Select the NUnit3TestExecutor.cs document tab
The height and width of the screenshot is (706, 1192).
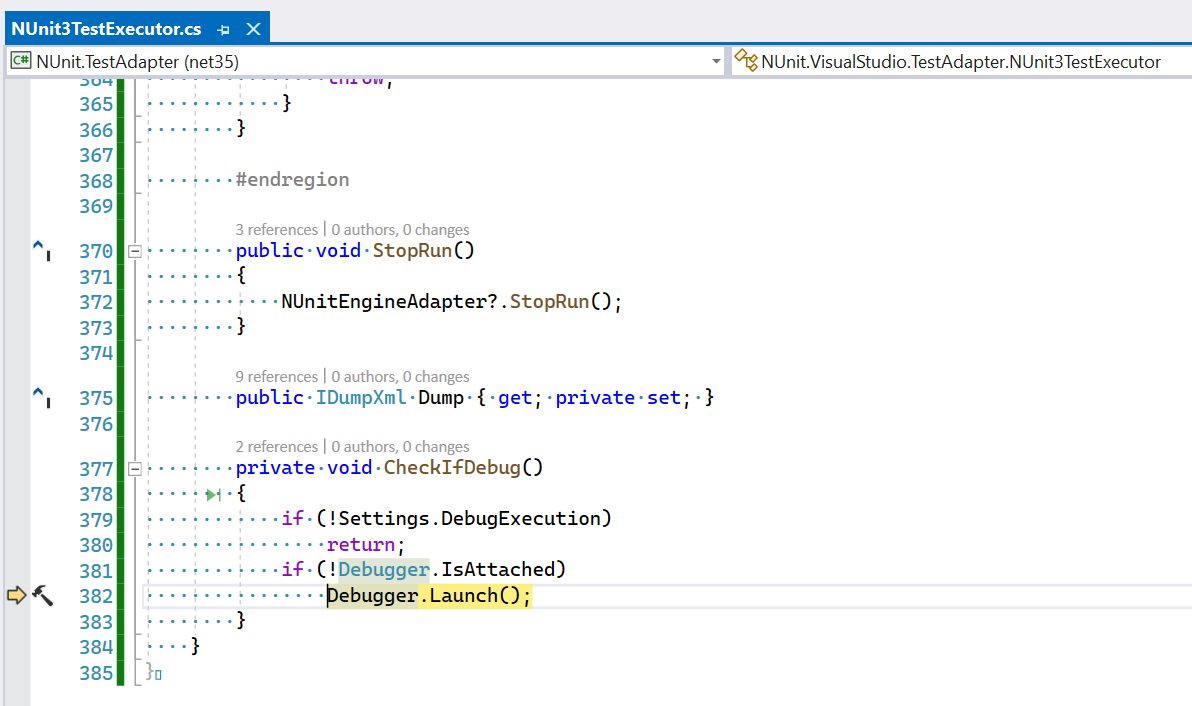coord(105,30)
